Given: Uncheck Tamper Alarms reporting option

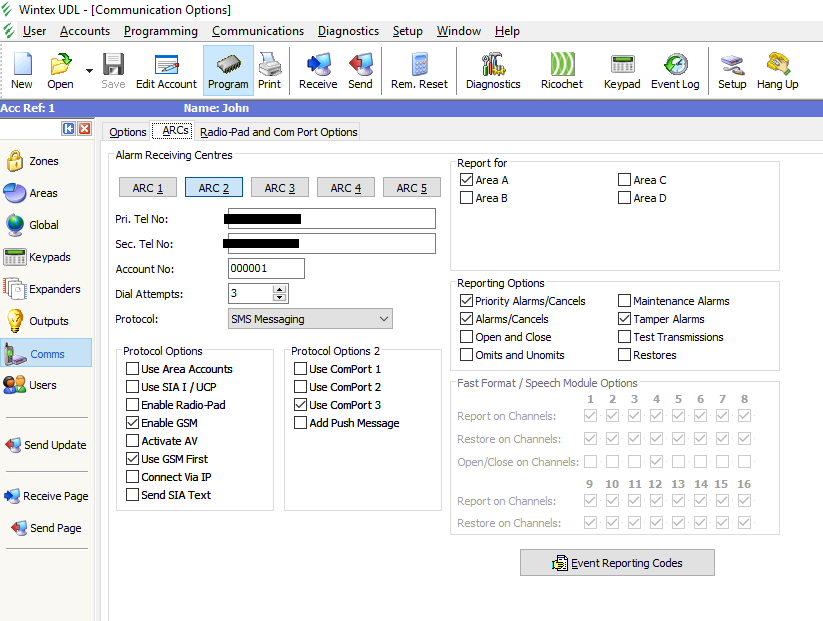Looking at the screenshot, I should pyautogui.click(x=625, y=319).
